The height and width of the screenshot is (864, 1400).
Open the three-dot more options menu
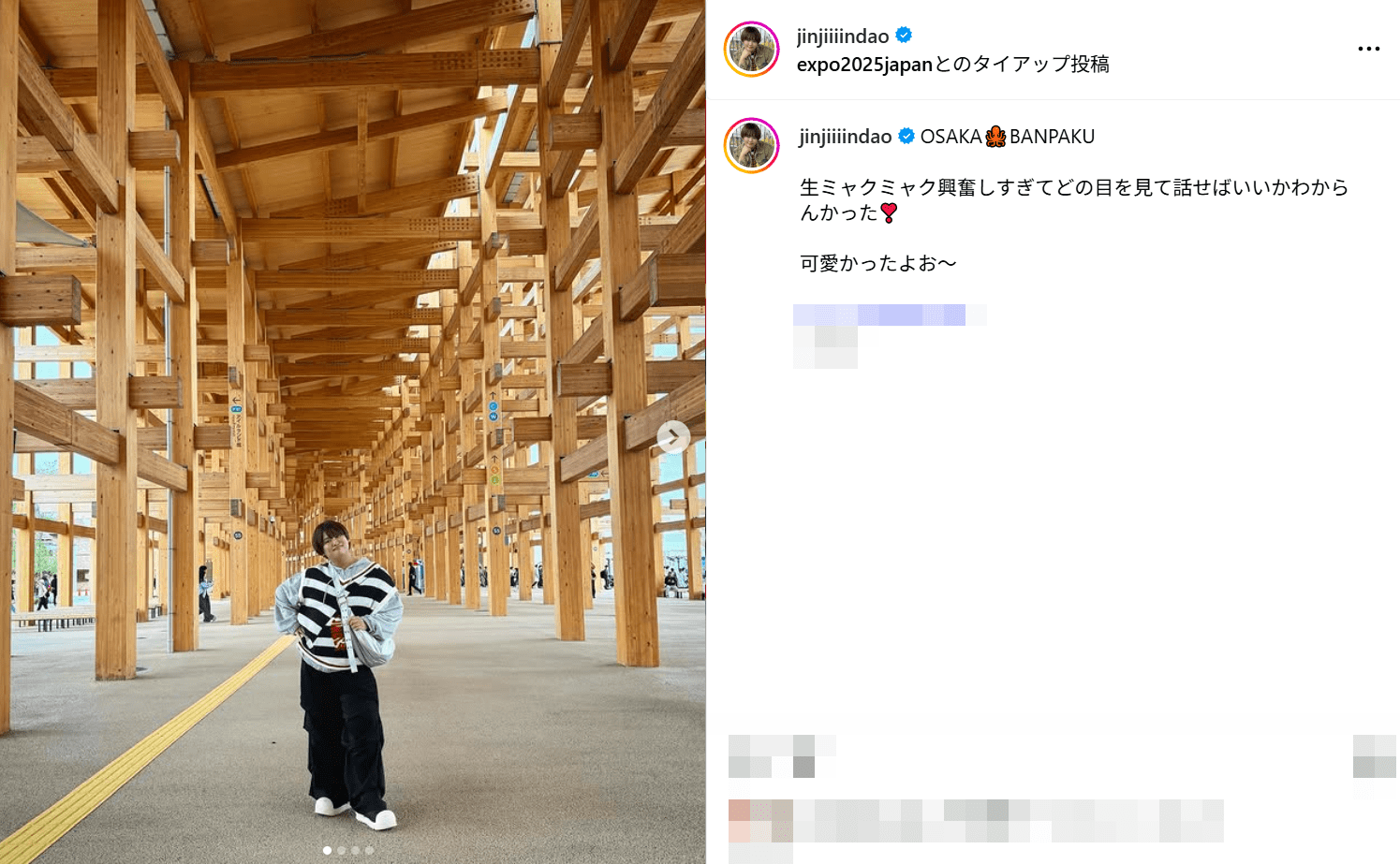point(1368,49)
